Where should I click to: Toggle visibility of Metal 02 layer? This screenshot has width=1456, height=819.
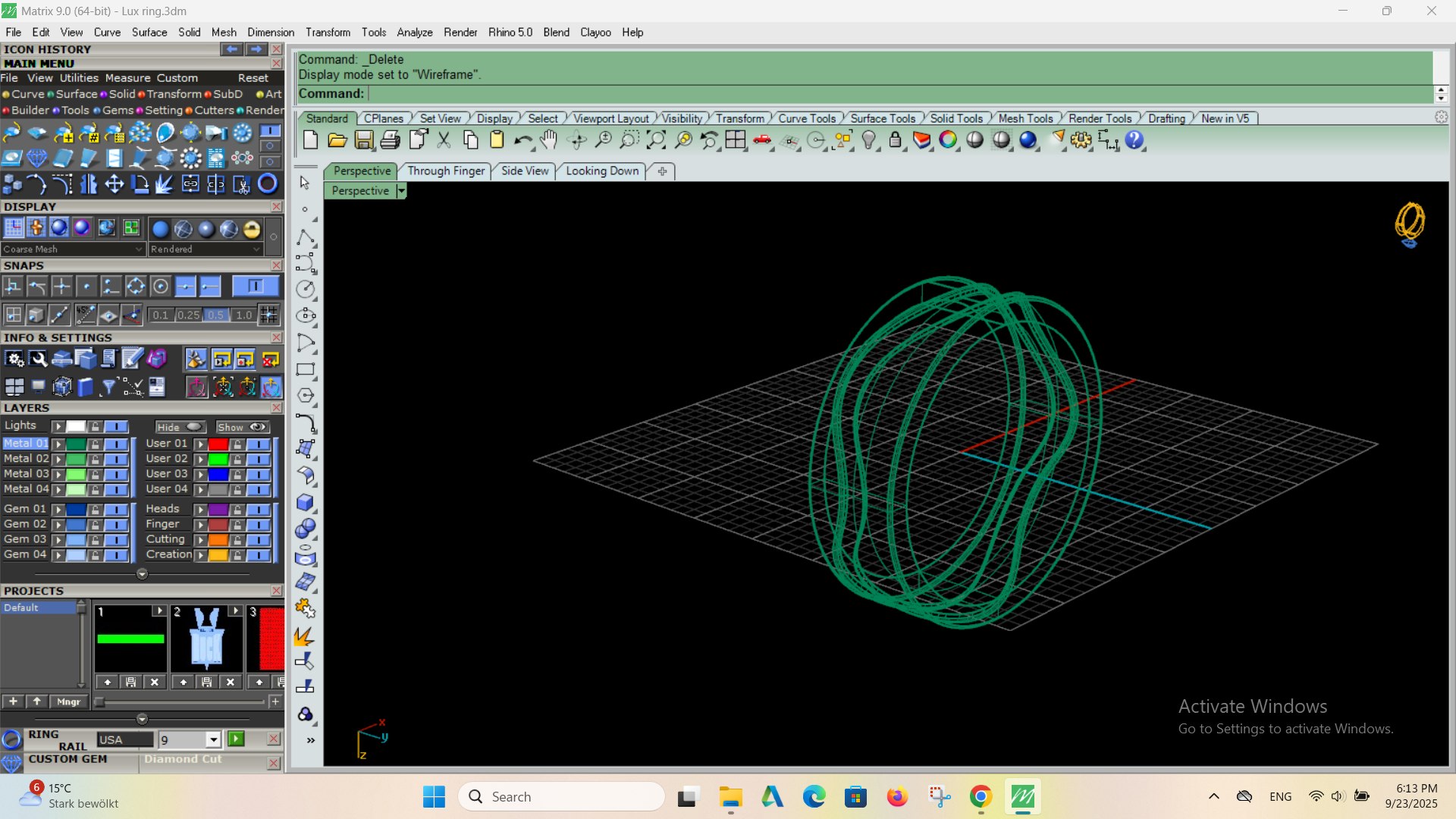coord(116,459)
